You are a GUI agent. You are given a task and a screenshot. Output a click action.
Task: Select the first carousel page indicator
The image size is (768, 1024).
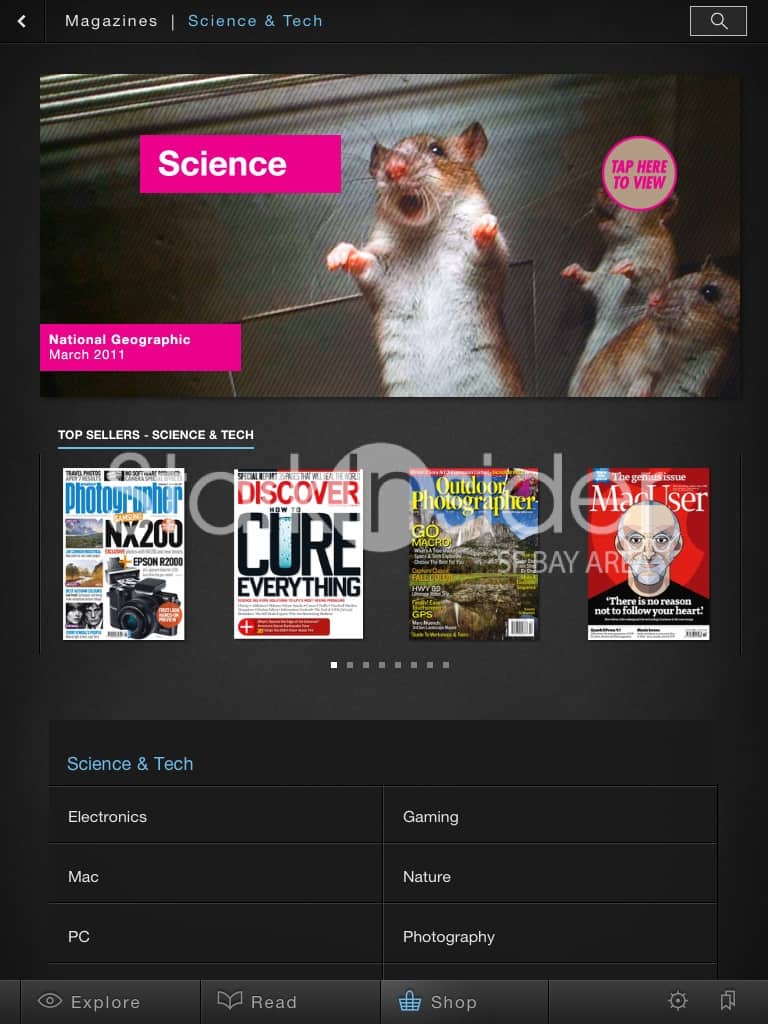pyautogui.click(x=334, y=665)
